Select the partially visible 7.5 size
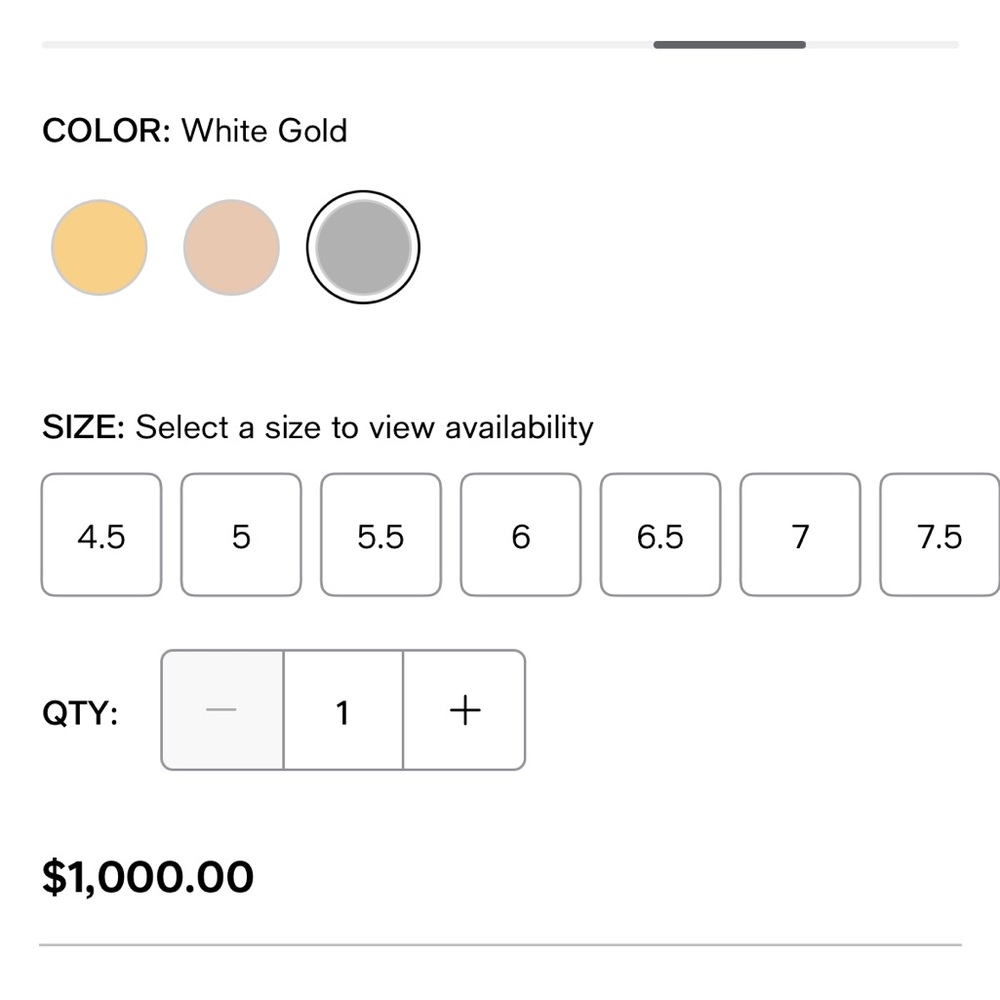 pyautogui.click(x=940, y=536)
